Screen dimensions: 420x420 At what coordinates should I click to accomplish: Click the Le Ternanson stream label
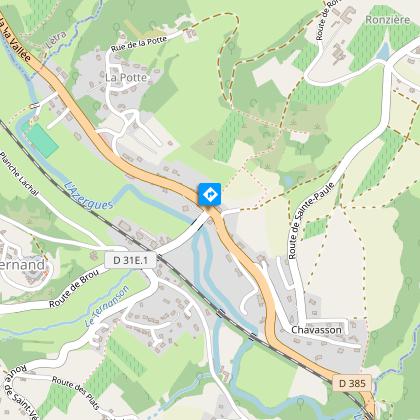[x=107, y=306]
